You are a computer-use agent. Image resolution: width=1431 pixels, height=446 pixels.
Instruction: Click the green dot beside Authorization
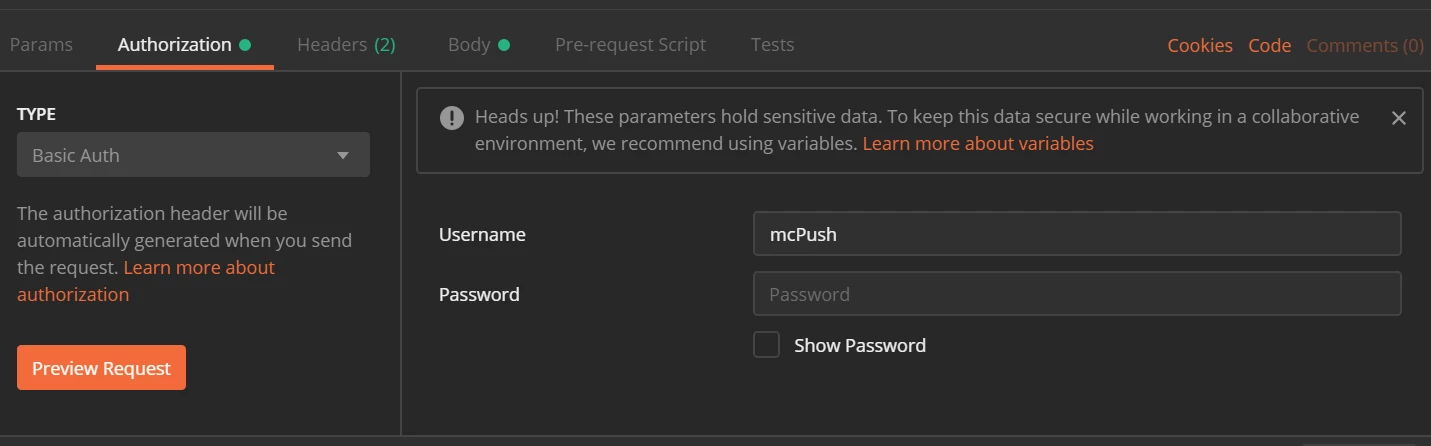(x=245, y=45)
